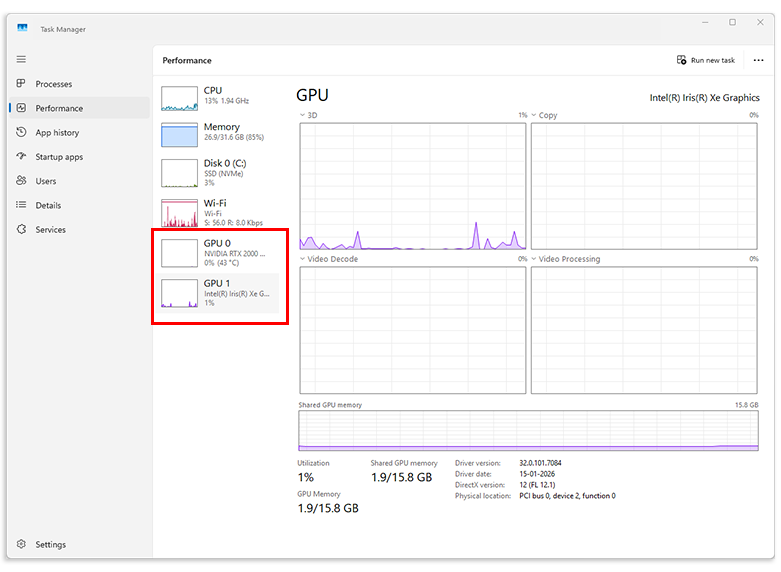Click inside the Copy usage graph
The height and width of the screenshot is (572, 781).
pyautogui.click(x=644, y=186)
